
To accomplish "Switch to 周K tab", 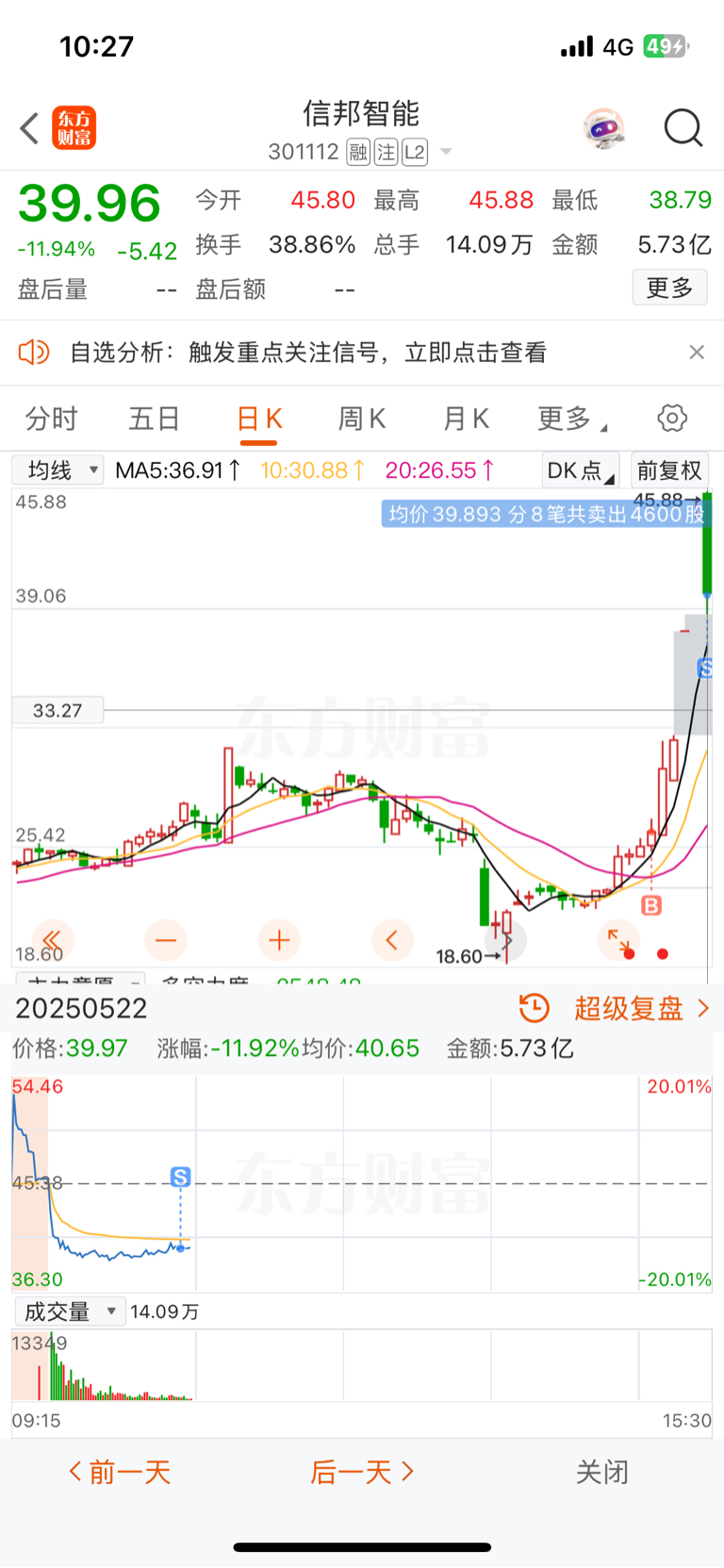I will coord(362,418).
